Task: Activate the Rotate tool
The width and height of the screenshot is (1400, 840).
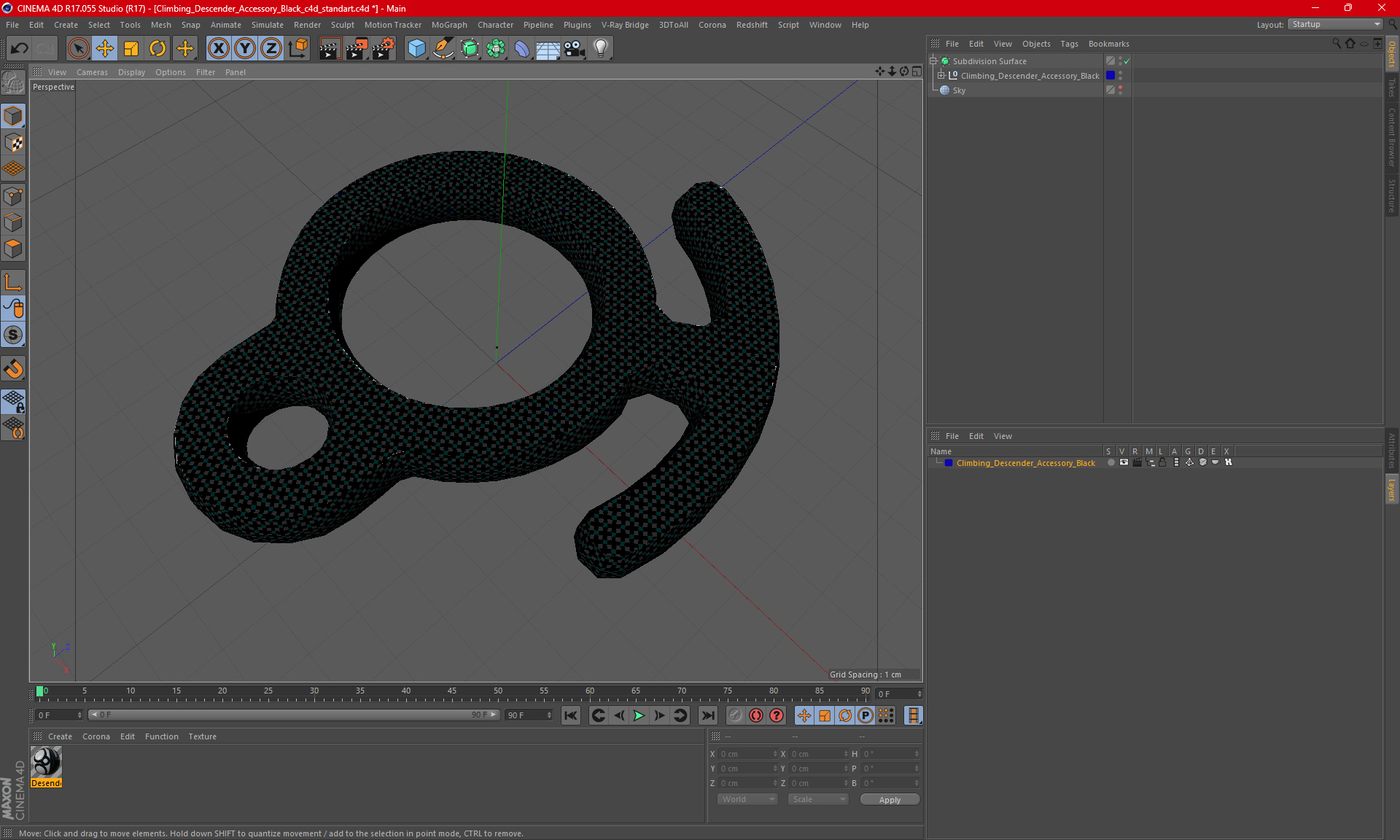Action: [157, 49]
